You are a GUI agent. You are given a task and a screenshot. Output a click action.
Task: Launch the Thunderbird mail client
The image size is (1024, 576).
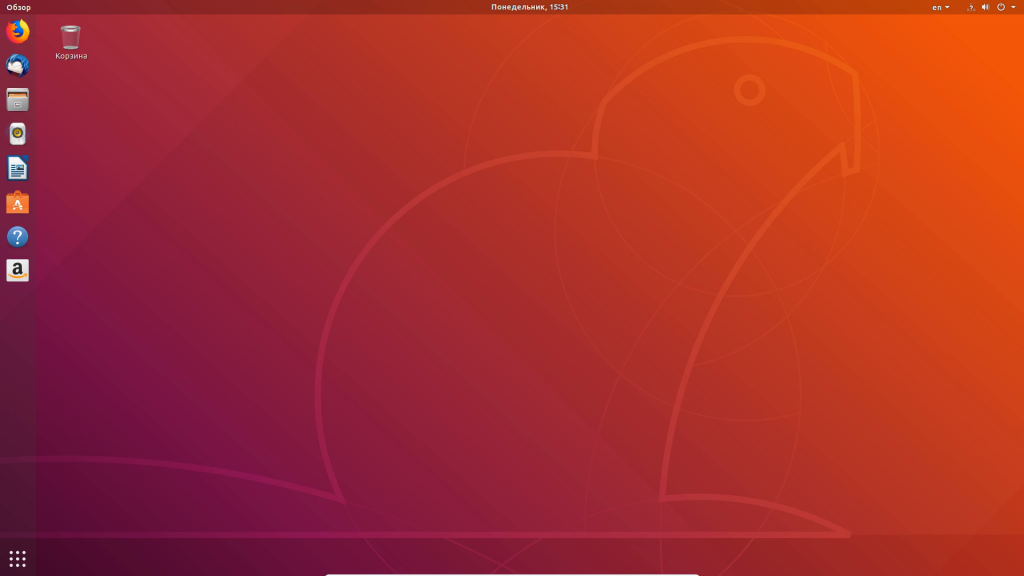(15, 65)
